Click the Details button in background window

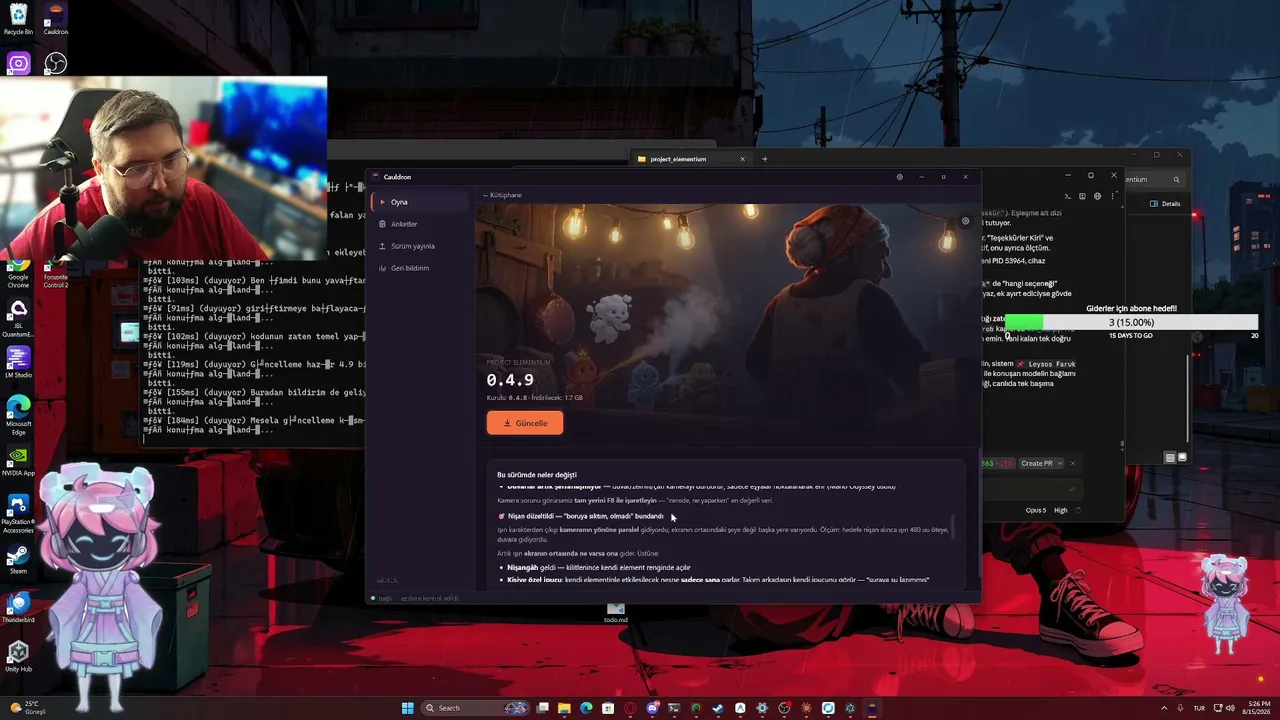point(1165,204)
